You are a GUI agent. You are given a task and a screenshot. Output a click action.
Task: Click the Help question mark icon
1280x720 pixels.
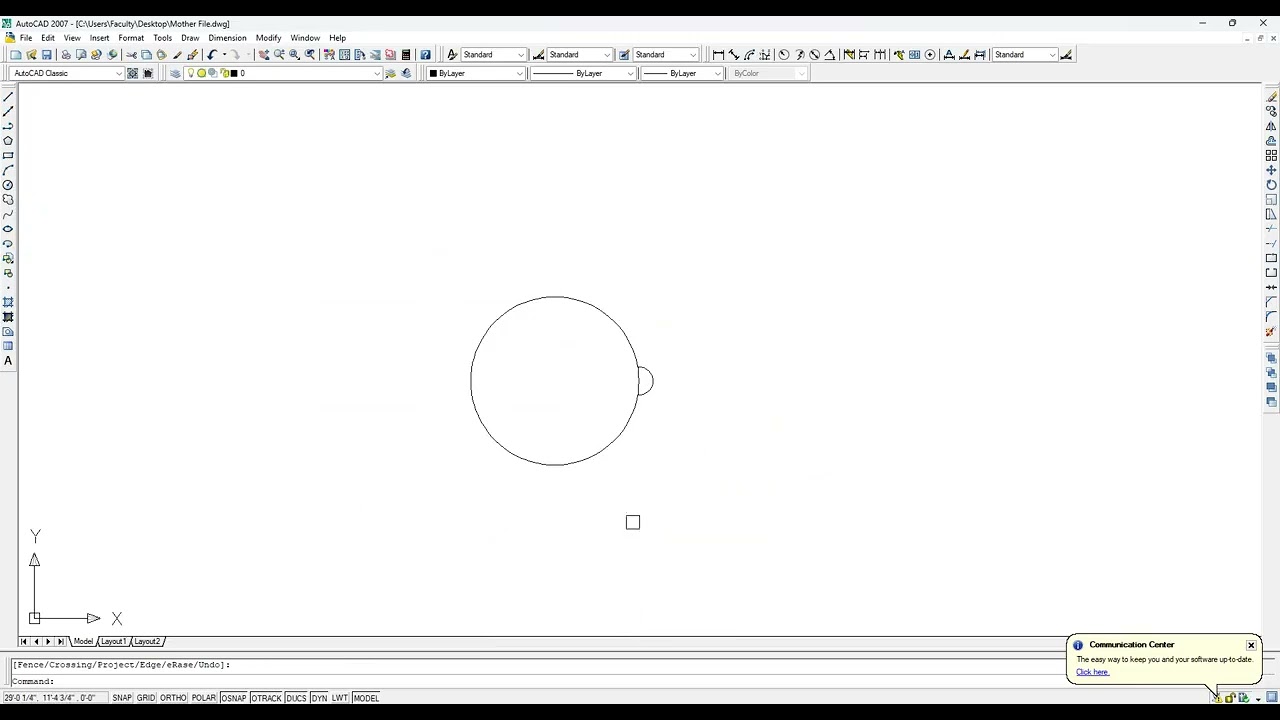pos(425,55)
